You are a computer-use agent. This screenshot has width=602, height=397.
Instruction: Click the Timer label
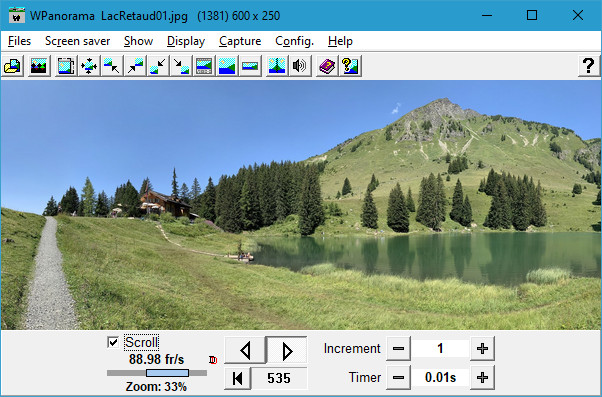pos(365,377)
